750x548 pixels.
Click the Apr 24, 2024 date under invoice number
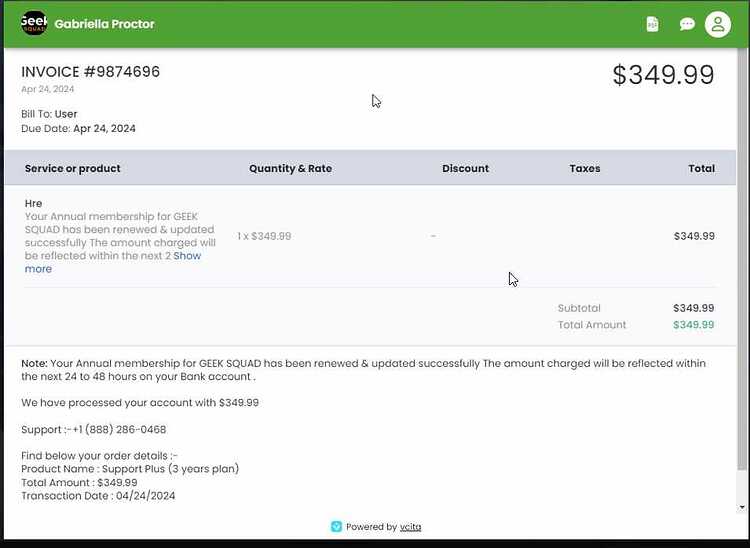(47, 89)
